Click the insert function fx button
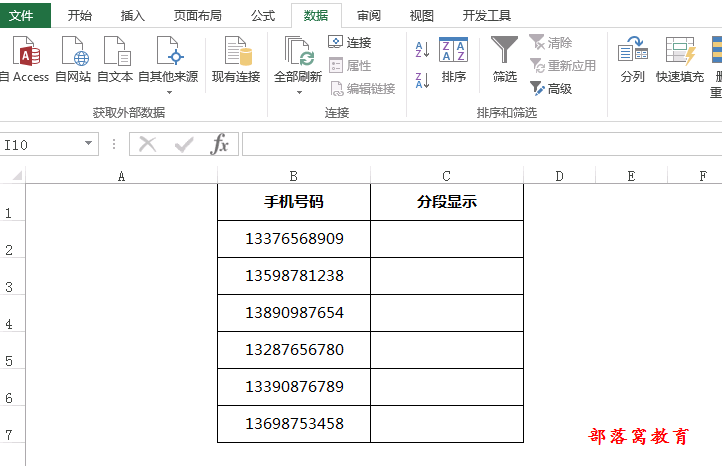The height and width of the screenshot is (466, 722). point(219,145)
